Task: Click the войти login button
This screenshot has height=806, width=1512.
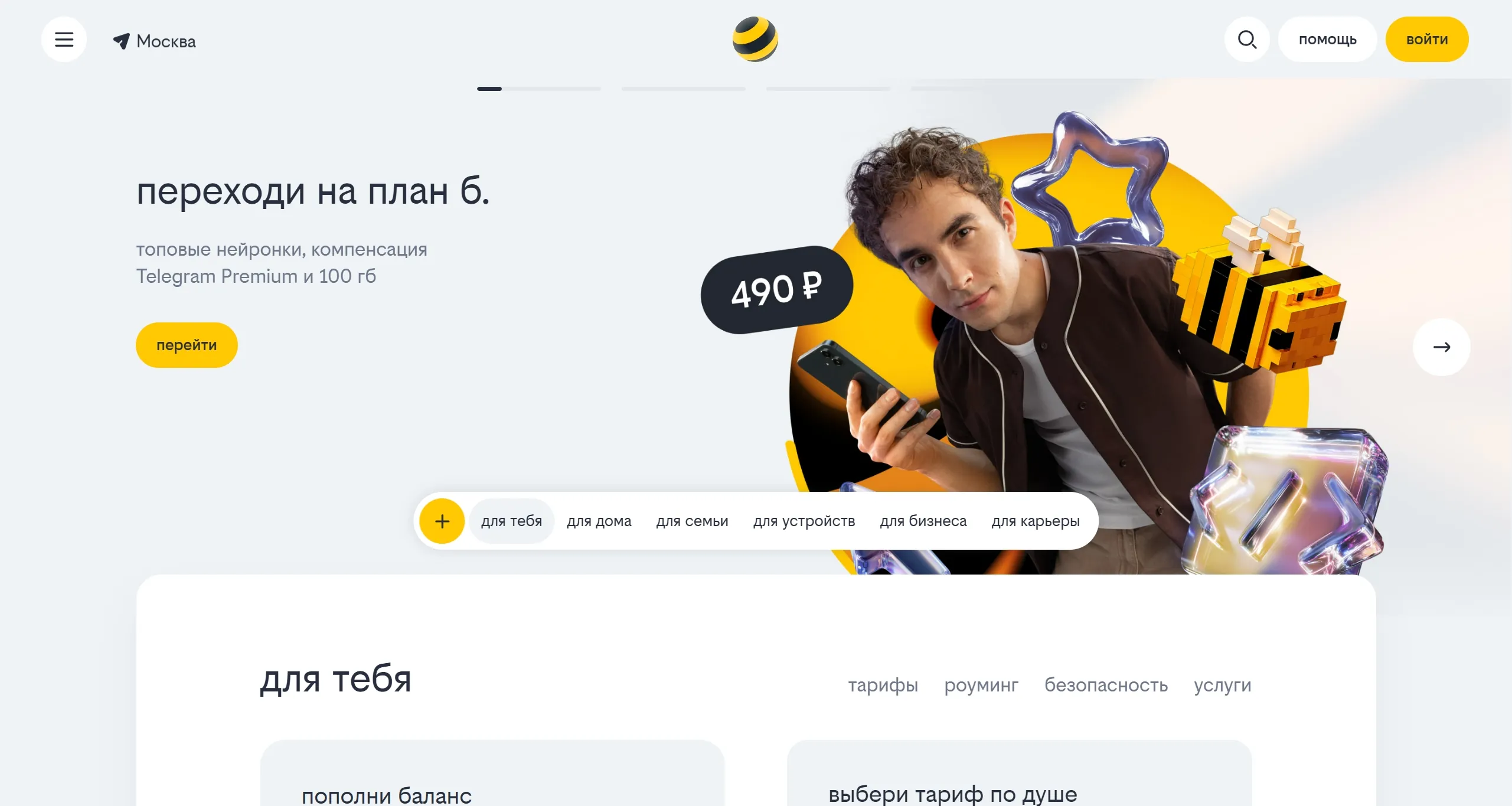Action: click(x=1426, y=40)
